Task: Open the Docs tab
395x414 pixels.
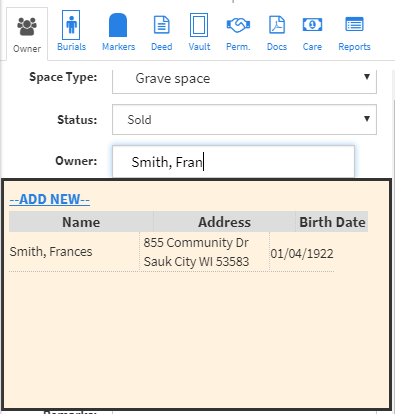Action: coord(277,33)
